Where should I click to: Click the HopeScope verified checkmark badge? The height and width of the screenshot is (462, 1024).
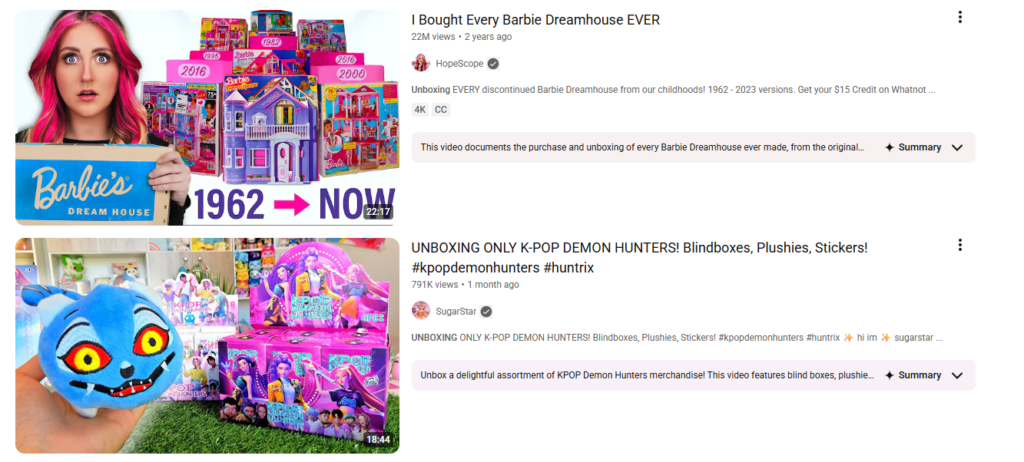point(494,63)
